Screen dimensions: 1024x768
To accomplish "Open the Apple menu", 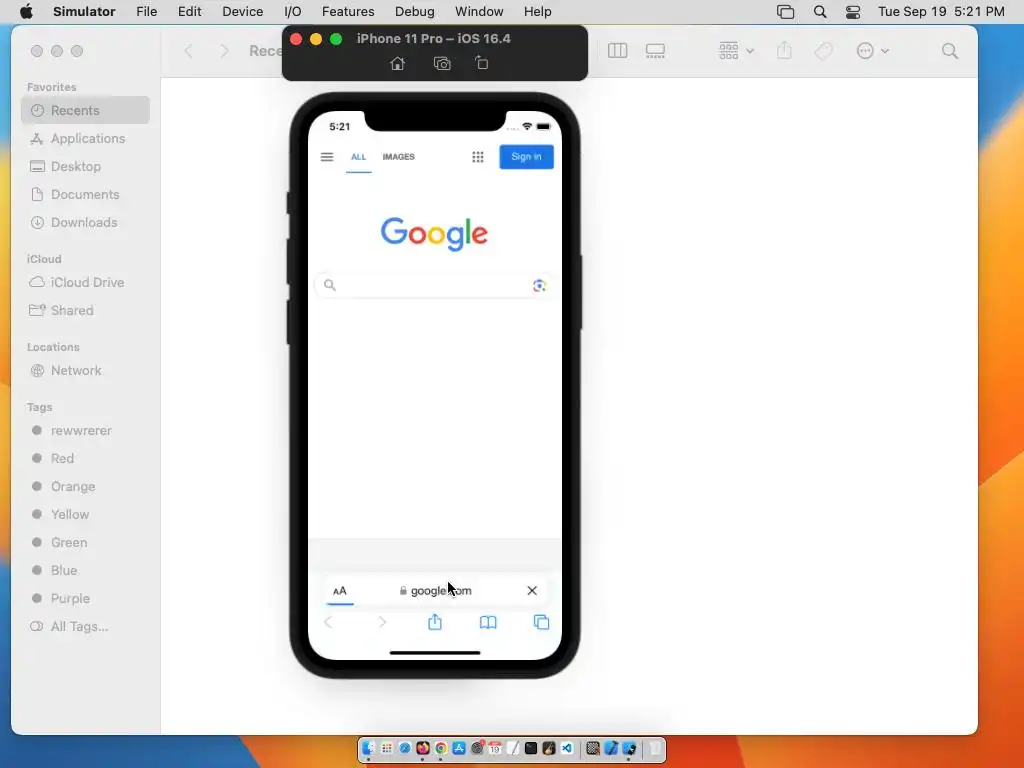I will click(26, 12).
